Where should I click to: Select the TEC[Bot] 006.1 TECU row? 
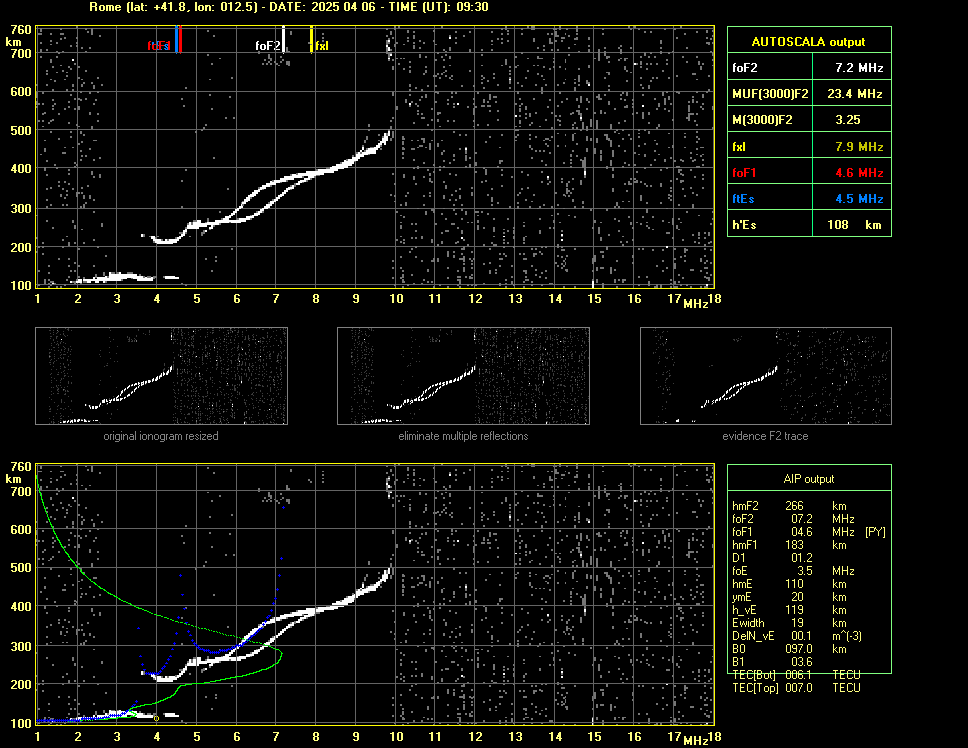tap(796, 675)
